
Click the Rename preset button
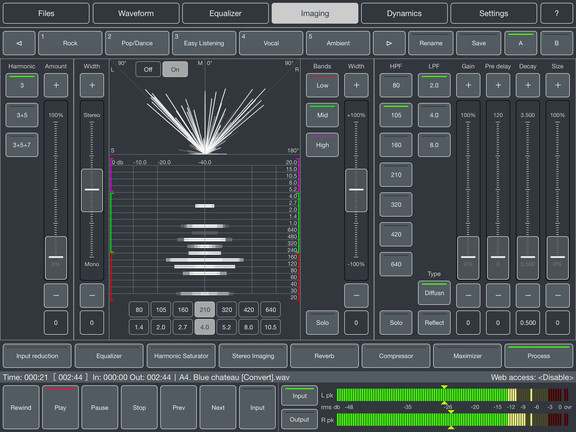tap(431, 43)
